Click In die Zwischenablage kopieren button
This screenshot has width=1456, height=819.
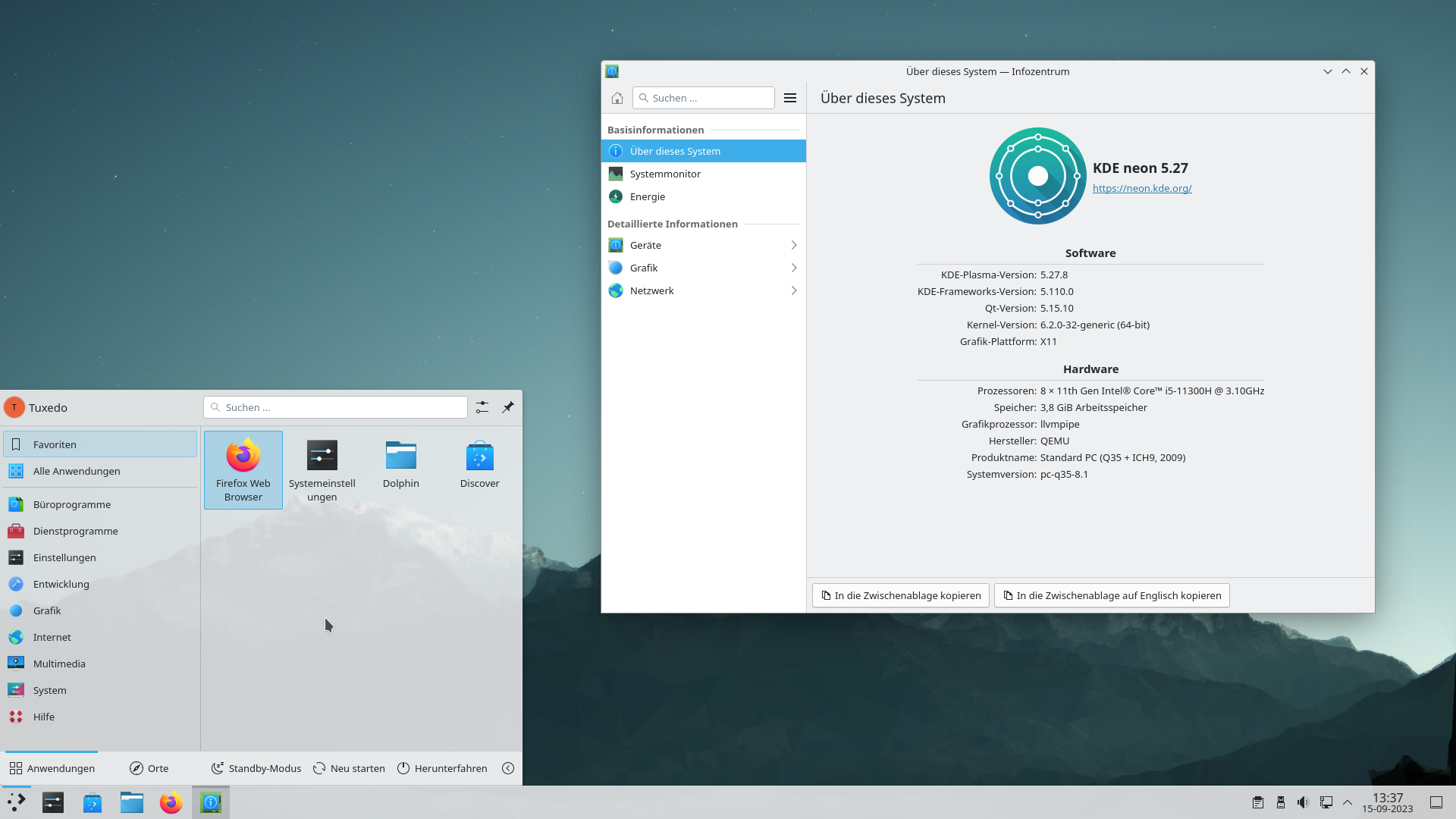(x=900, y=595)
